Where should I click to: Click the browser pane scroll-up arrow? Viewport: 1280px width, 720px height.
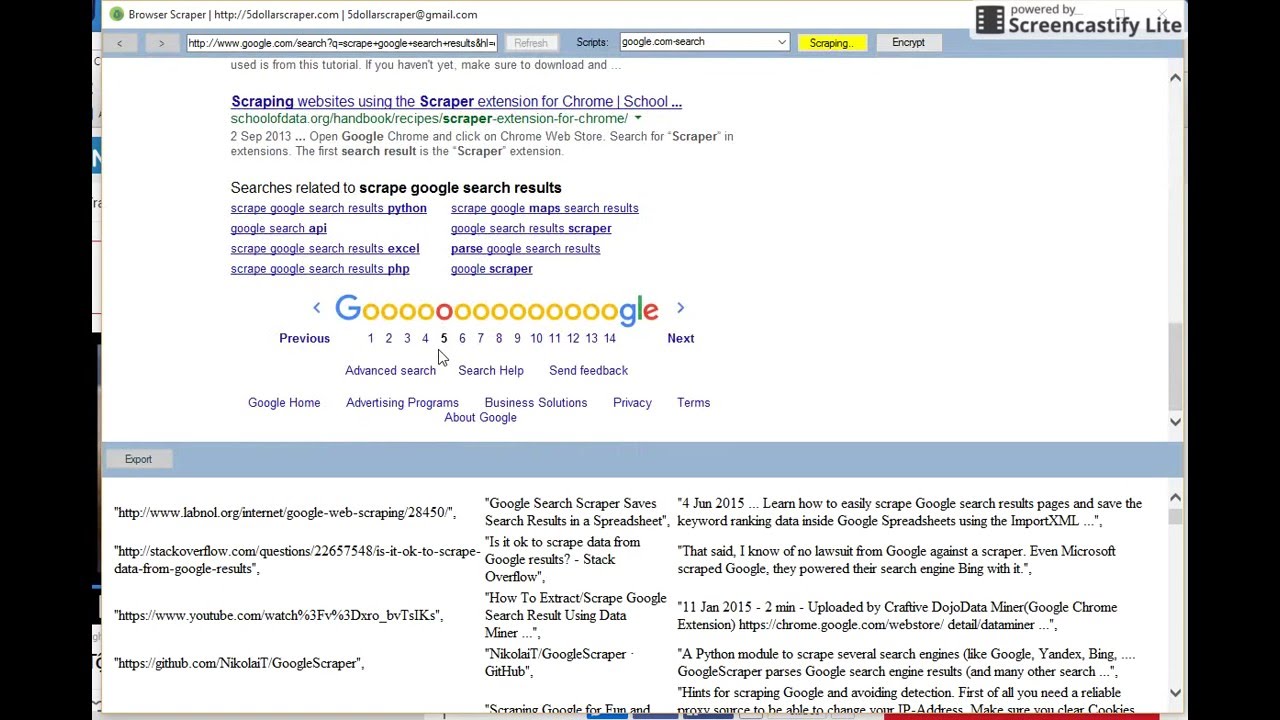click(1175, 77)
